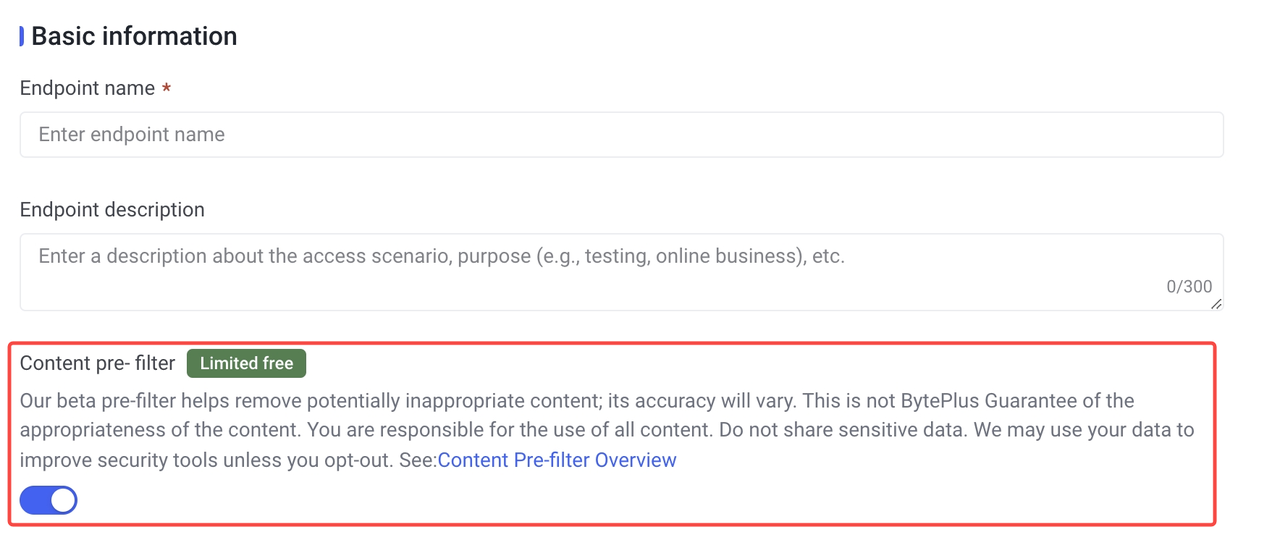The image size is (1280, 540).
Task: Click the Endpoint description field label
Action: tap(112, 210)
